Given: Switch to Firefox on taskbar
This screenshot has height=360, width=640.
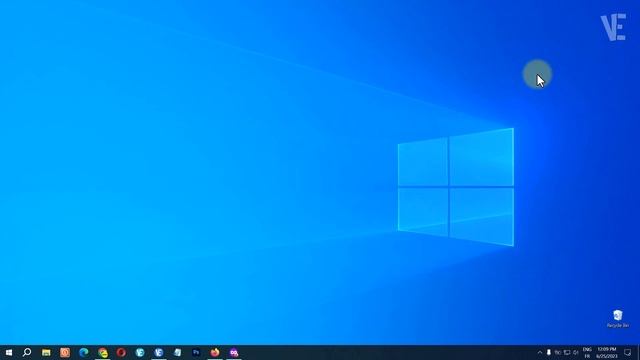Looking at the screenshot, I should point(215,352).
